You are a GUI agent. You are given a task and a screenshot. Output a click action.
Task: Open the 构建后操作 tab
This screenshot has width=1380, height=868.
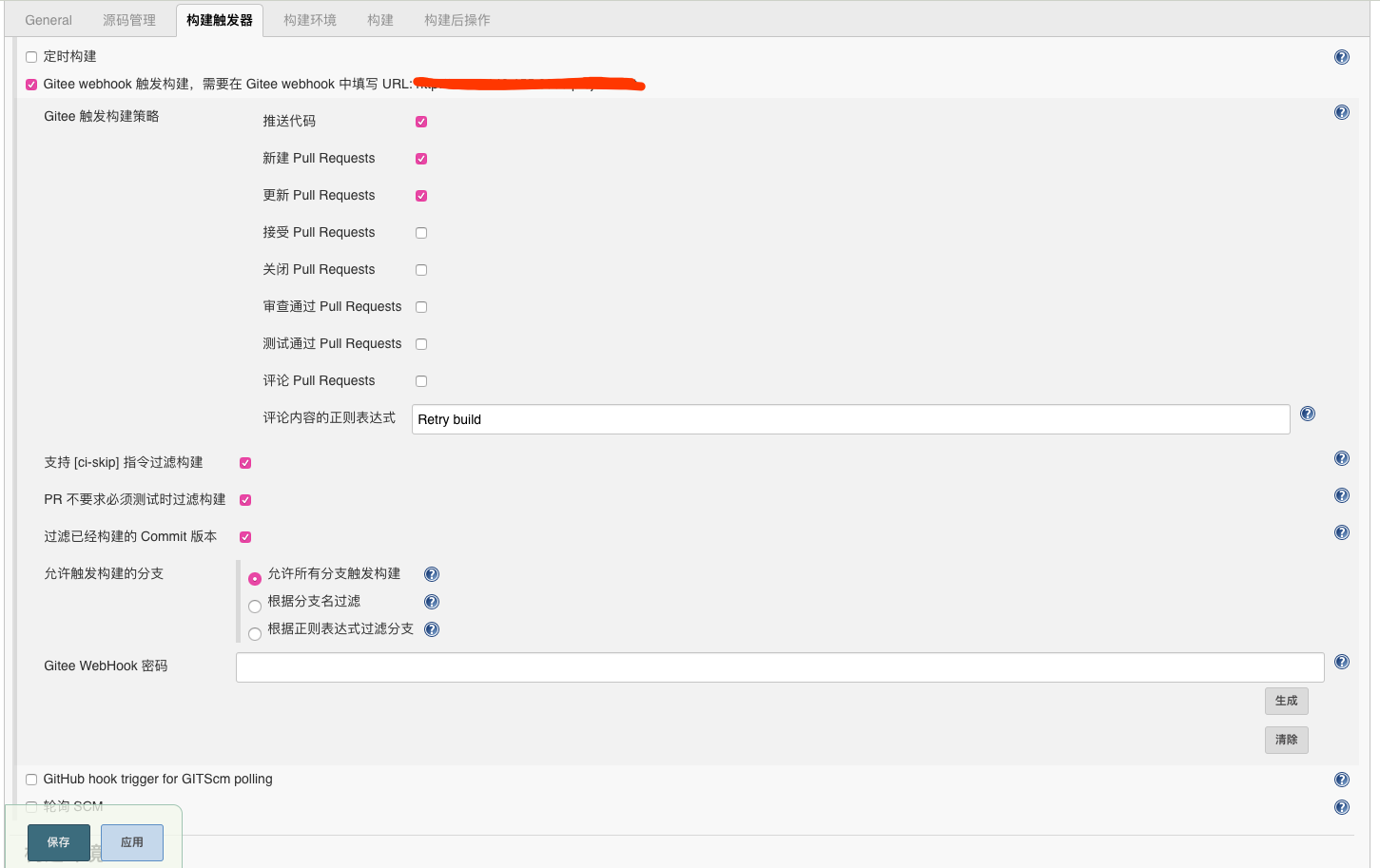click(457, 20)
